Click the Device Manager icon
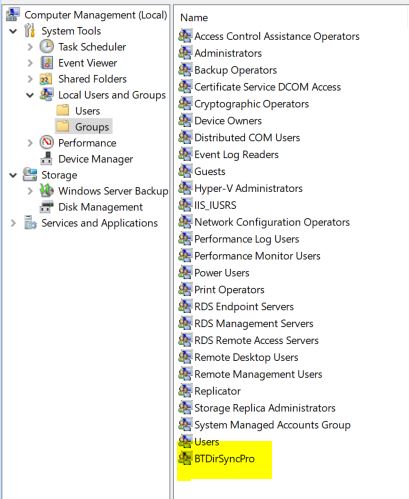This screenshot has height=499, width=409. point(46,159)
